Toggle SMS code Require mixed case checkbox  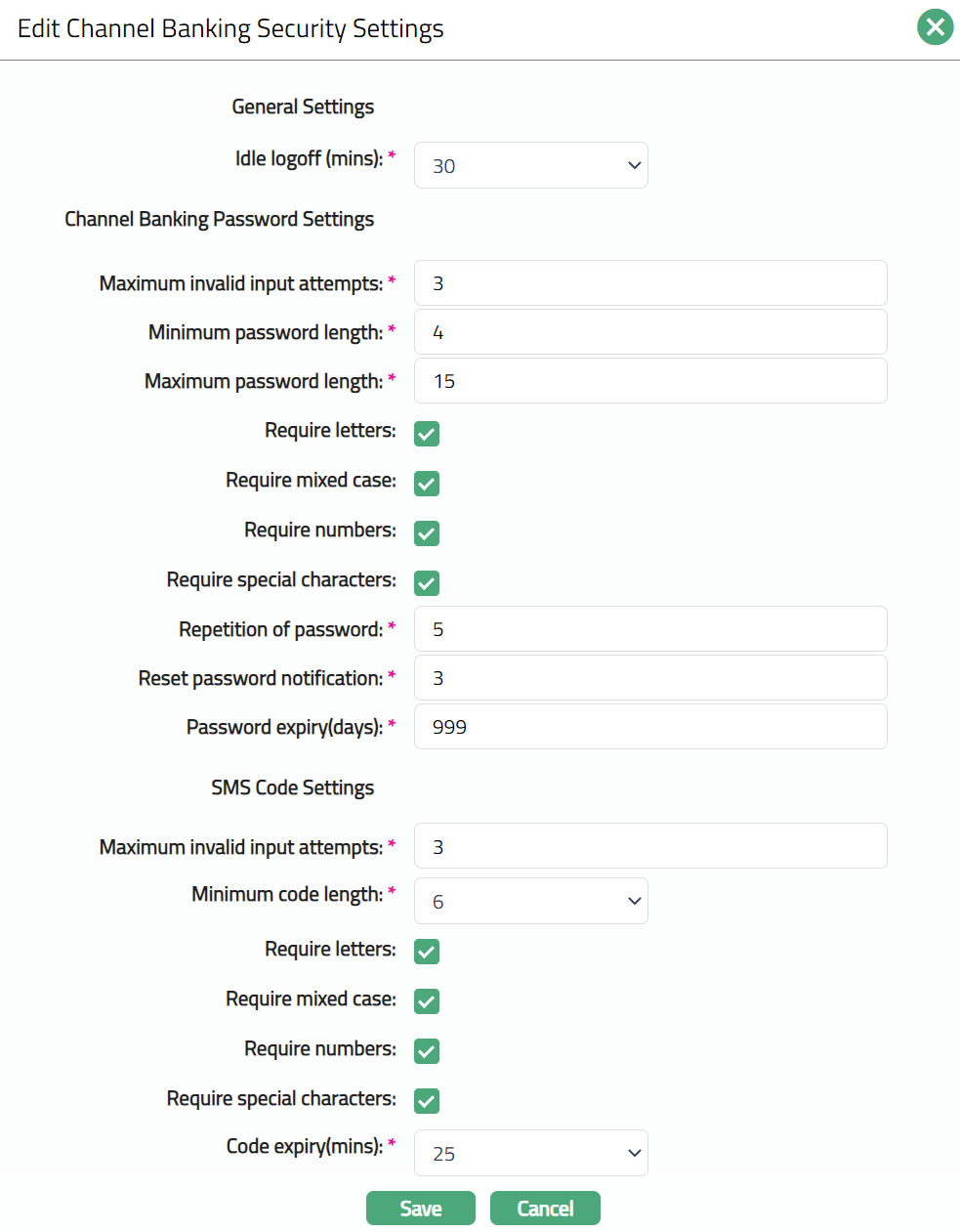tap(427, 1001)
